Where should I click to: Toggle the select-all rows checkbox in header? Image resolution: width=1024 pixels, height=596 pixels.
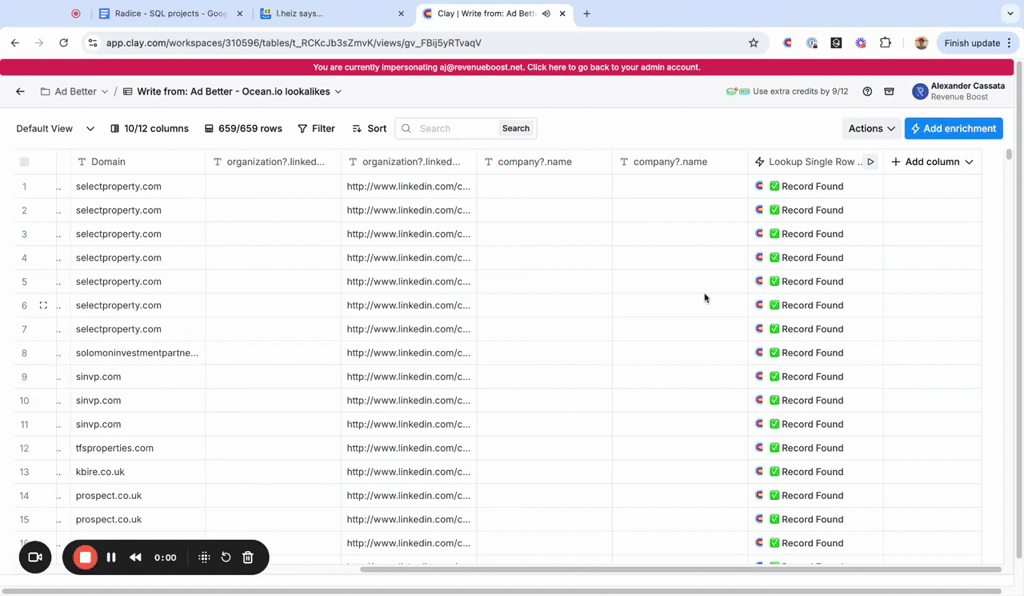25,162
